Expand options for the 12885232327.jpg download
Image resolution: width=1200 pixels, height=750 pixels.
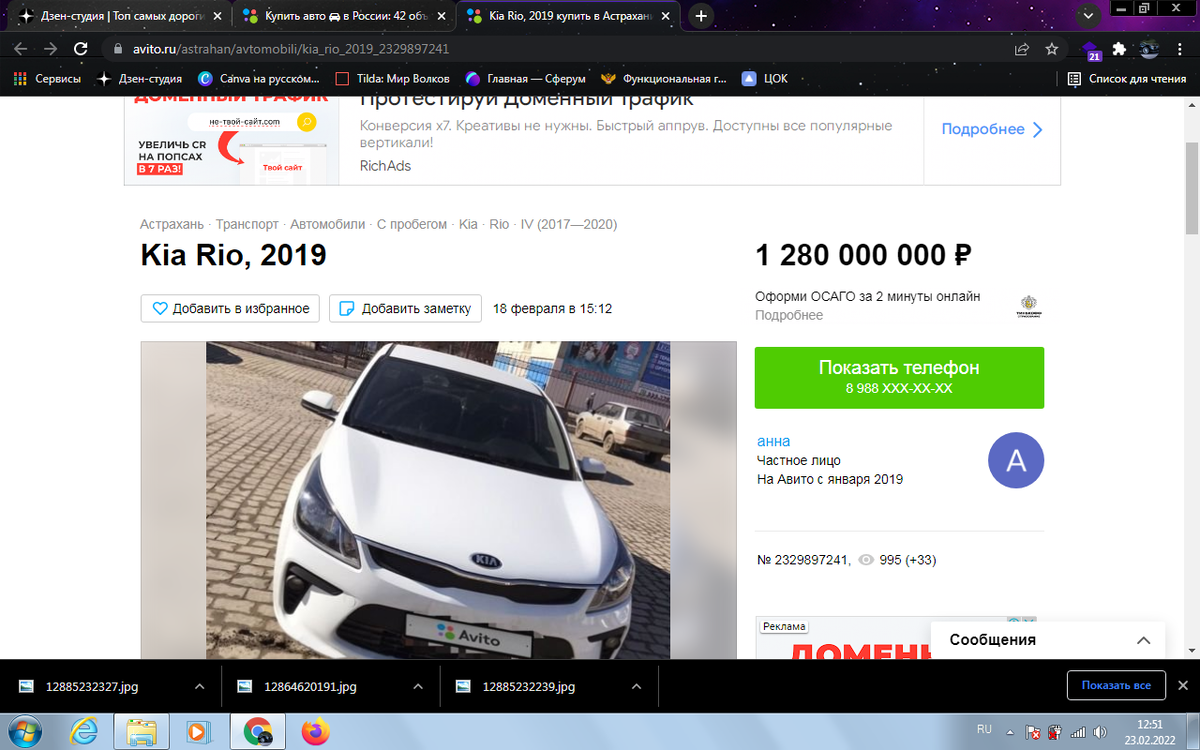202,686
